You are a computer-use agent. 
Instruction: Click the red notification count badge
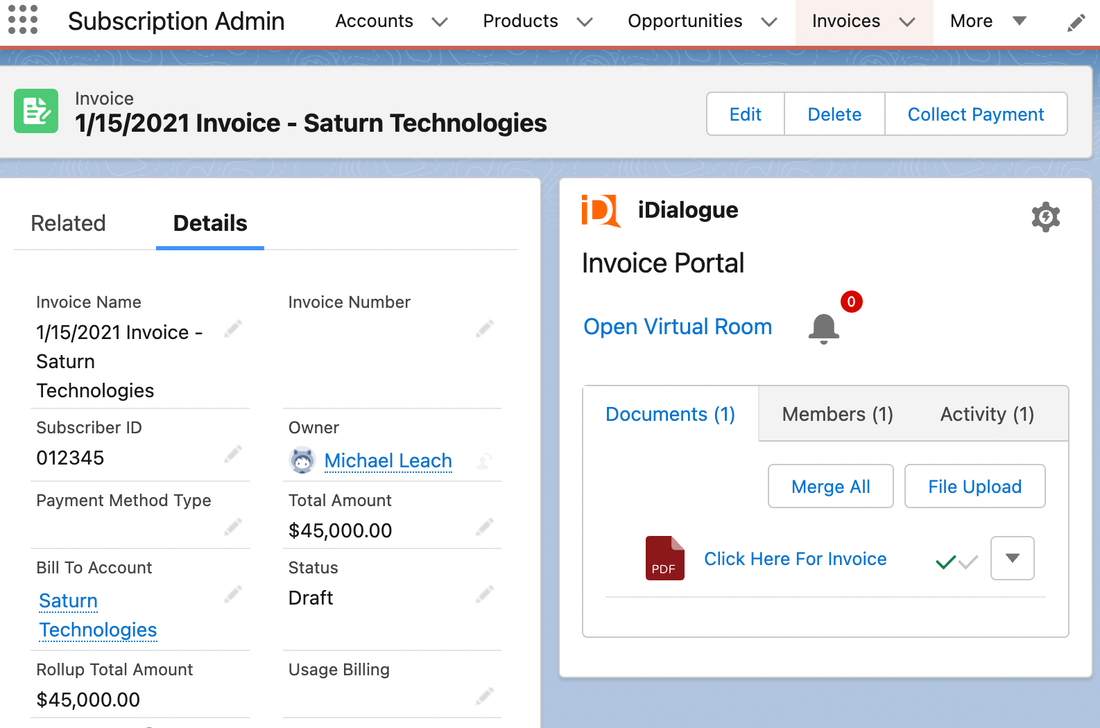tap(851, 302)
